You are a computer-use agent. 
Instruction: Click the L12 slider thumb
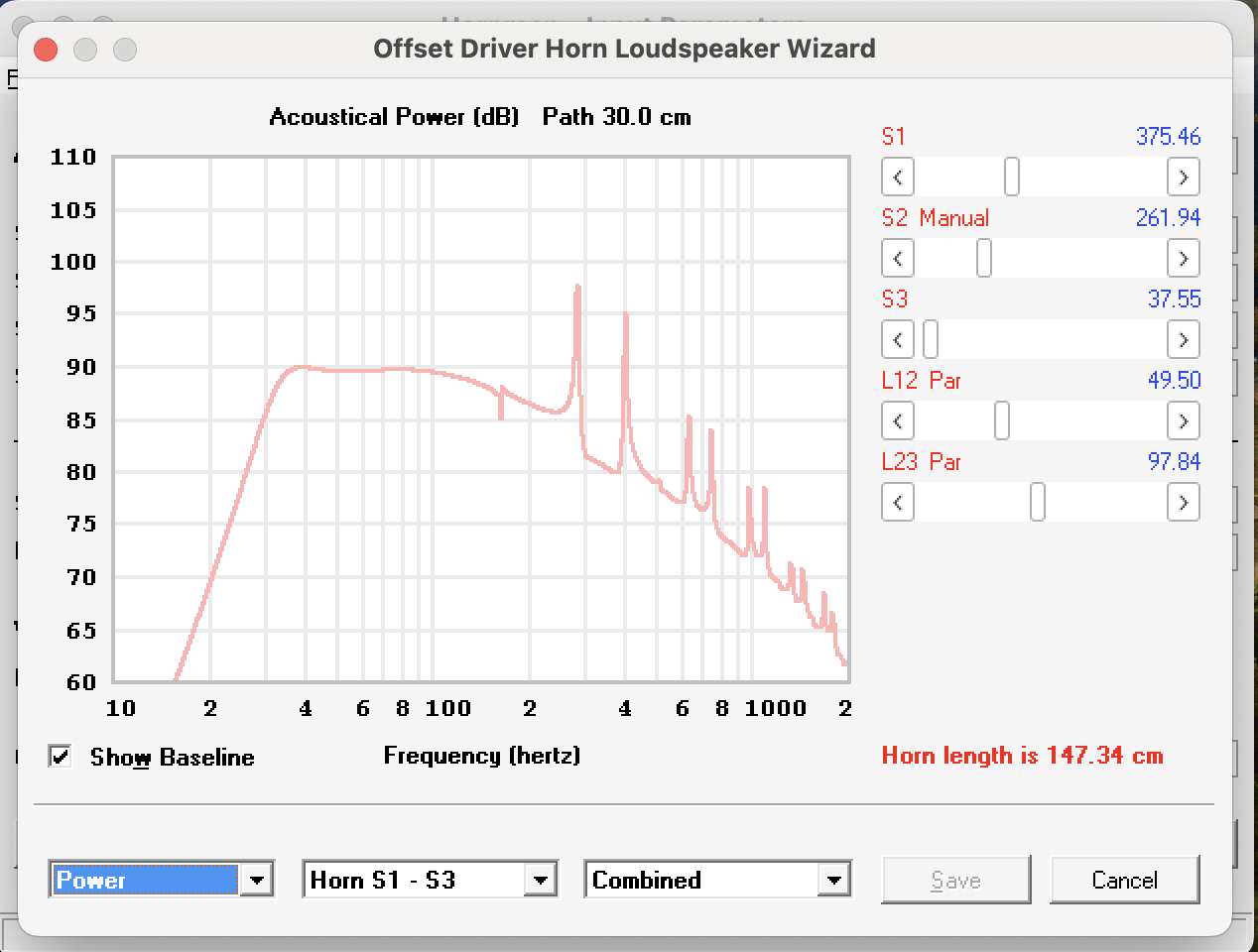tap(1002, 421)
